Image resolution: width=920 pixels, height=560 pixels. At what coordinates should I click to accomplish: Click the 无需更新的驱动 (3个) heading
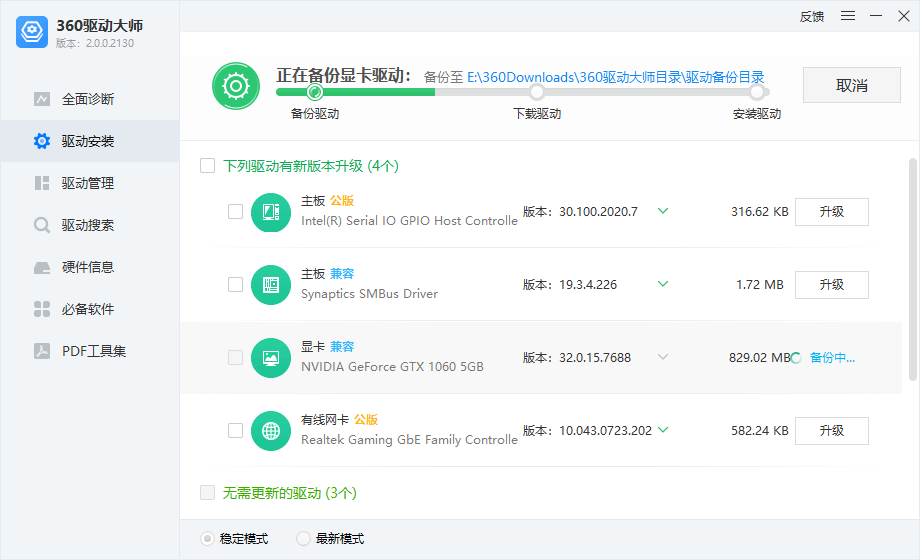(290, 492)
